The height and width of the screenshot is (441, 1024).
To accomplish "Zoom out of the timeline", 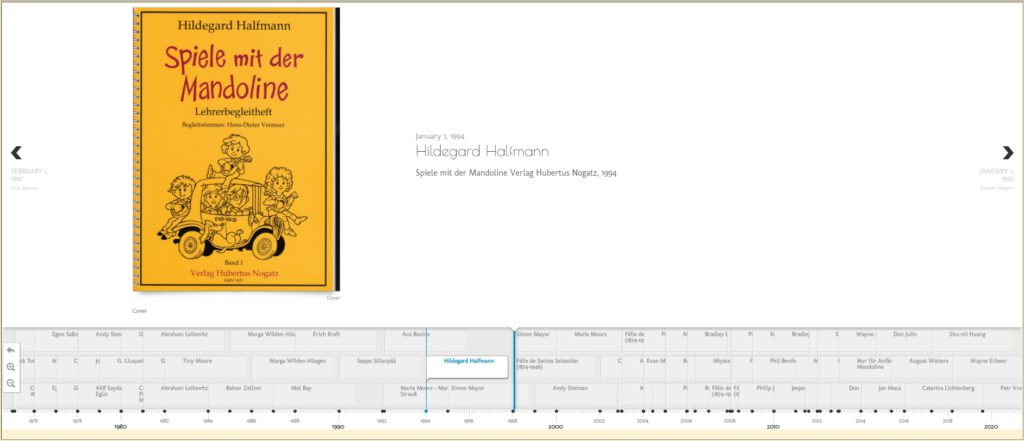I will point(10,384).
